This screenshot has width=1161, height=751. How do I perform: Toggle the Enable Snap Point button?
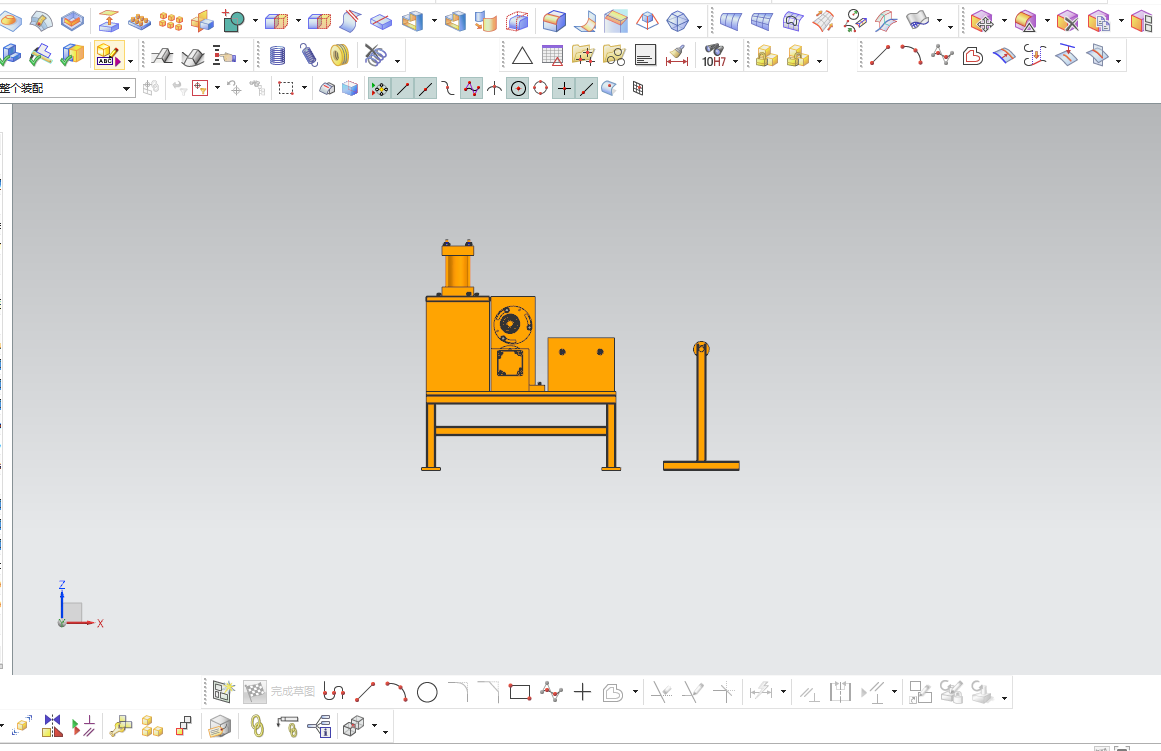pos(379,89)
